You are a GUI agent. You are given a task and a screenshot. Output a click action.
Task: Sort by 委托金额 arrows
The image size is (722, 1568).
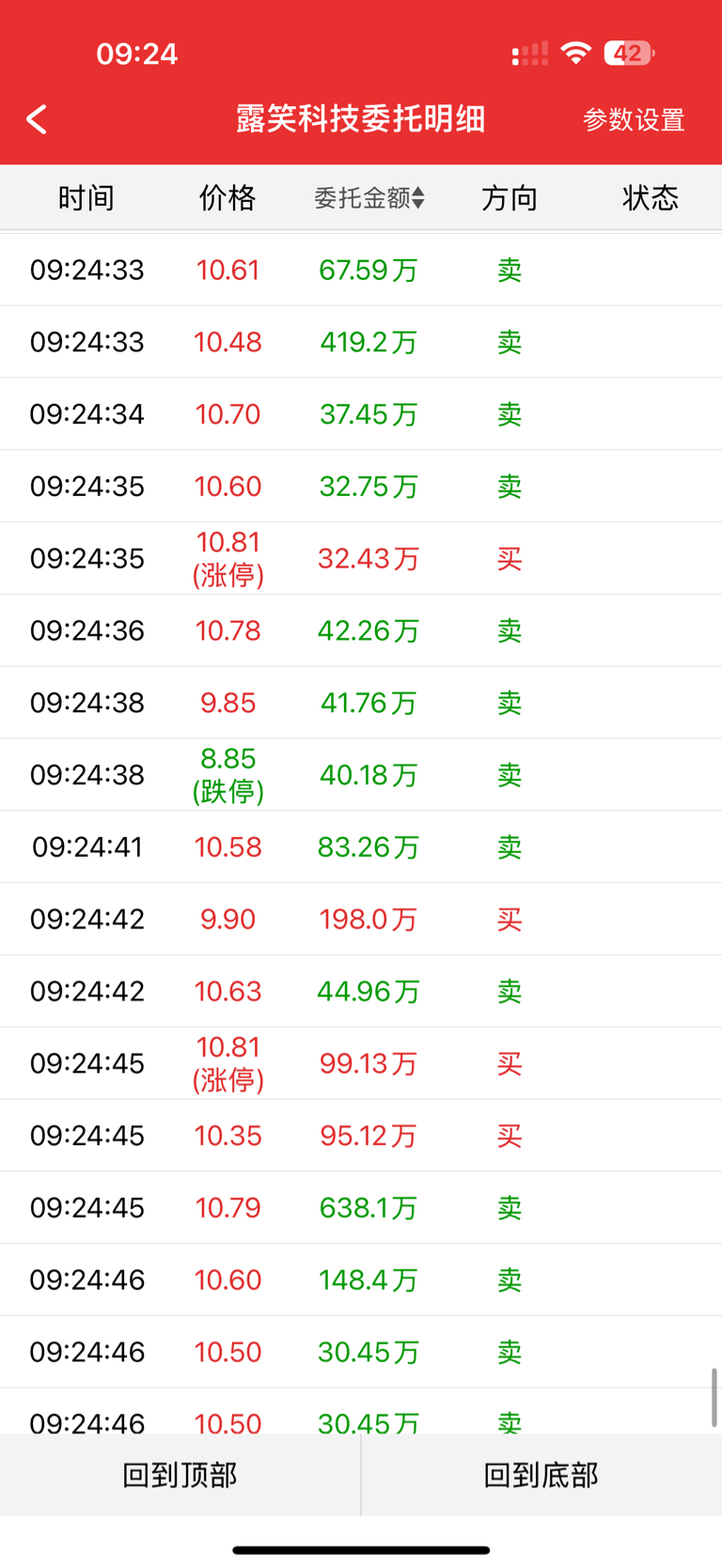(418, 197)
